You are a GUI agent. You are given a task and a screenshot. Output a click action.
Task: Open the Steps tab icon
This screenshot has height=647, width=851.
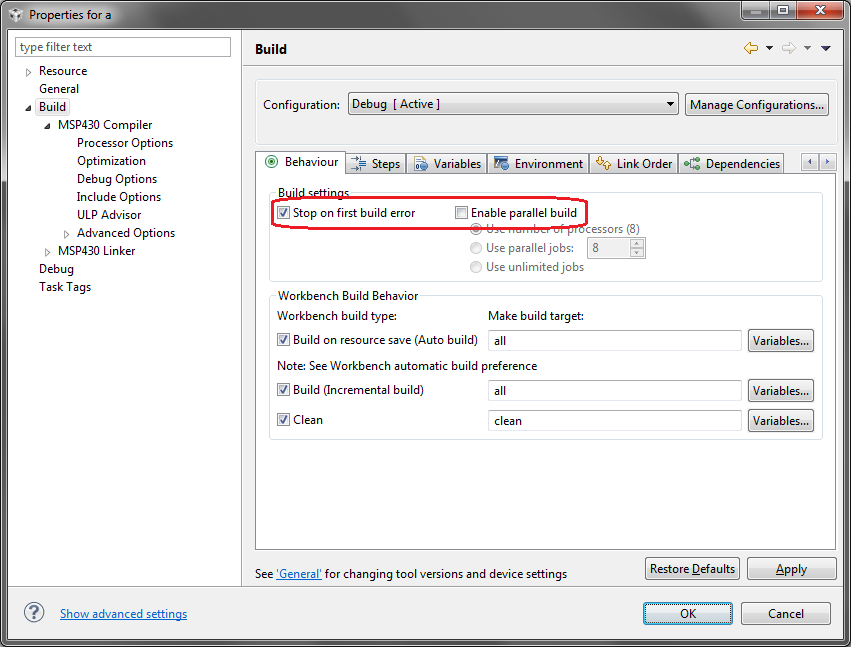(359, 162)
